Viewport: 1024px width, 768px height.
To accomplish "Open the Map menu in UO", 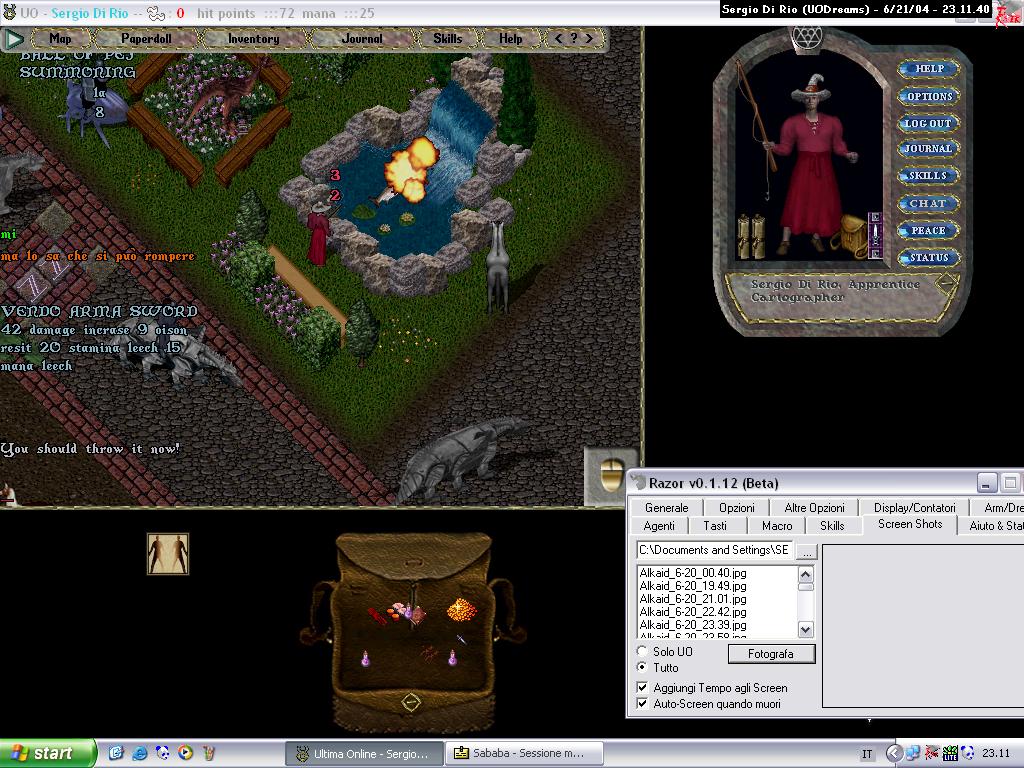I will [60, 39].
